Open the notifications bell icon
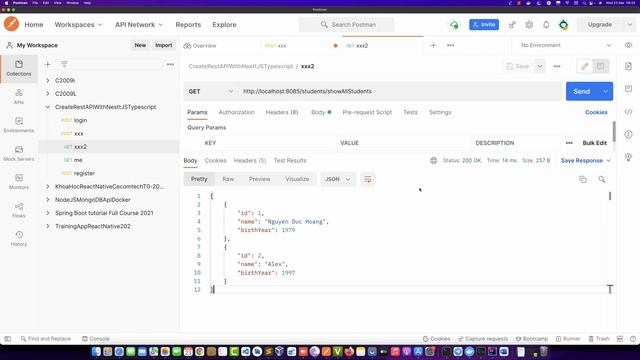 [546, 24]
